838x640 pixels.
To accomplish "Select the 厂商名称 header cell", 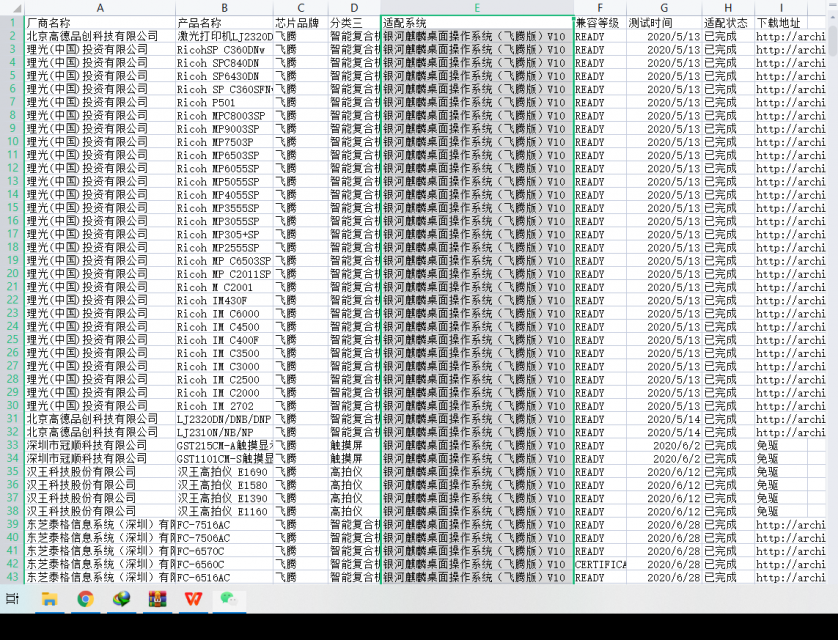I will [x=100, y=23].
